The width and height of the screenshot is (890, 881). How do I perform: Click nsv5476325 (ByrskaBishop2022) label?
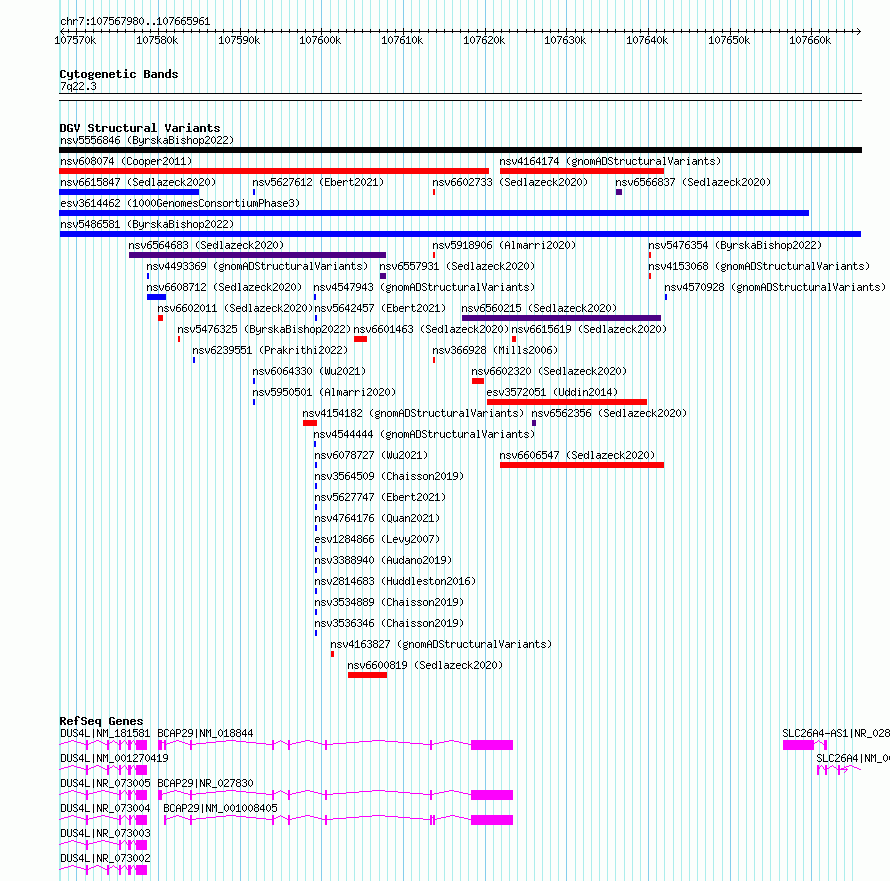[264, 329]
